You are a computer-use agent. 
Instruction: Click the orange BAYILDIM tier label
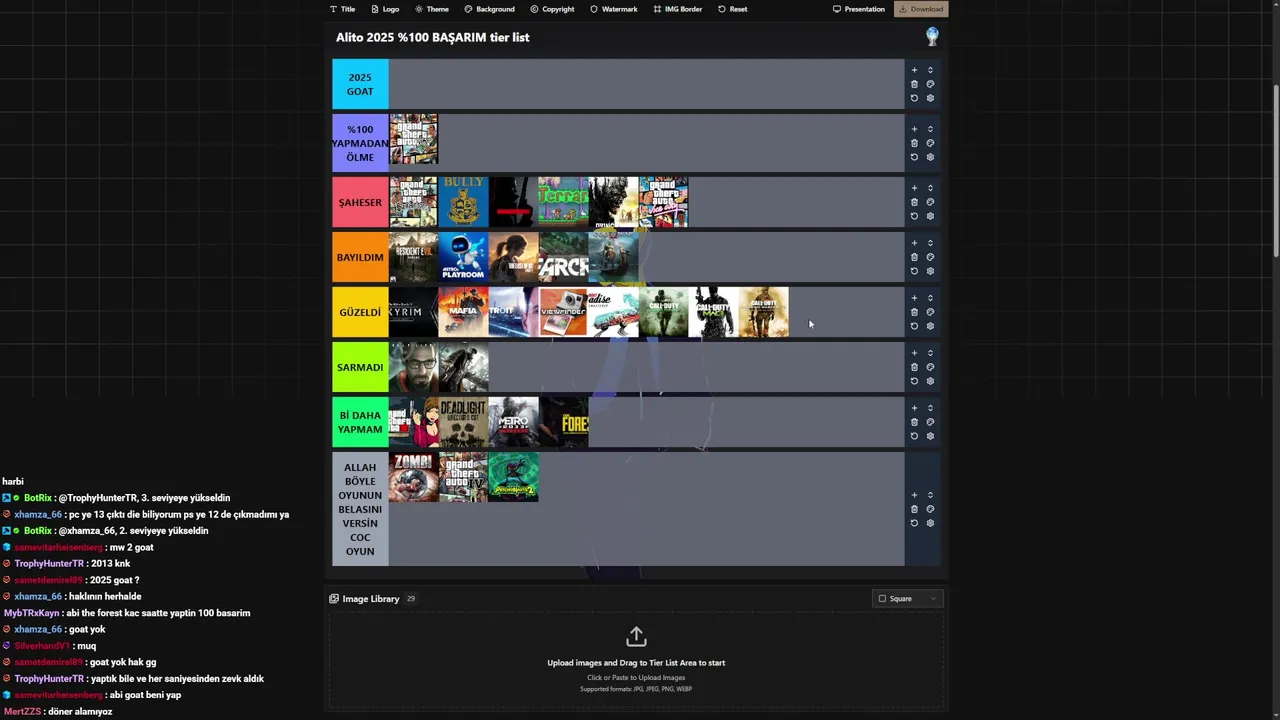(360, 257)
